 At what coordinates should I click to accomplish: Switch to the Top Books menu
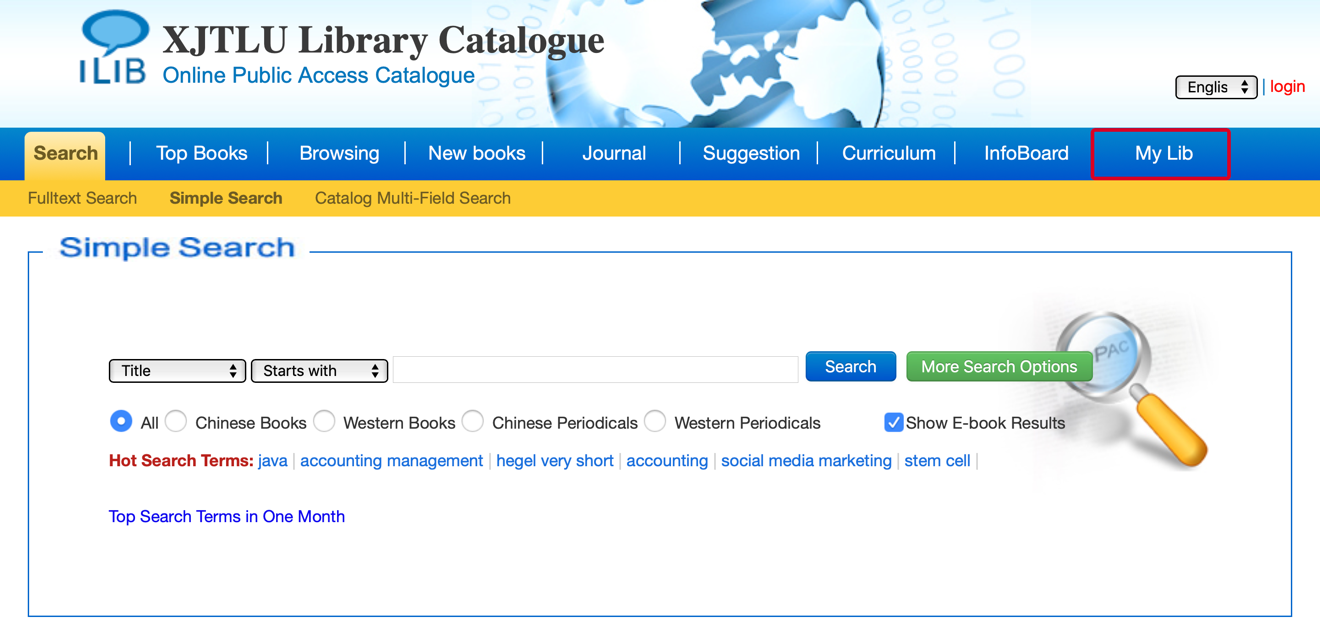tap(202, 153)
